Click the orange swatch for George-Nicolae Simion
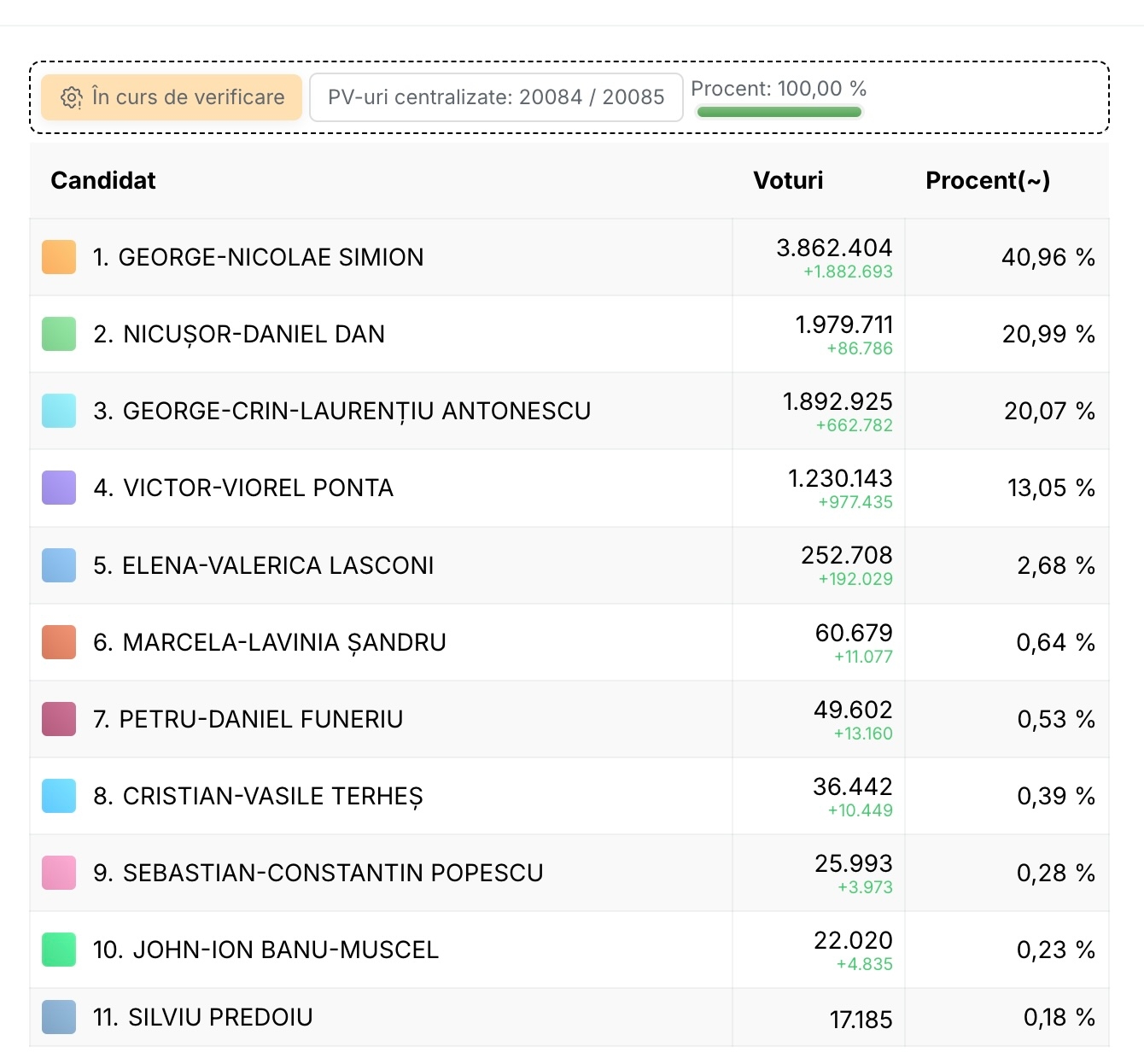 coord(59,257)
